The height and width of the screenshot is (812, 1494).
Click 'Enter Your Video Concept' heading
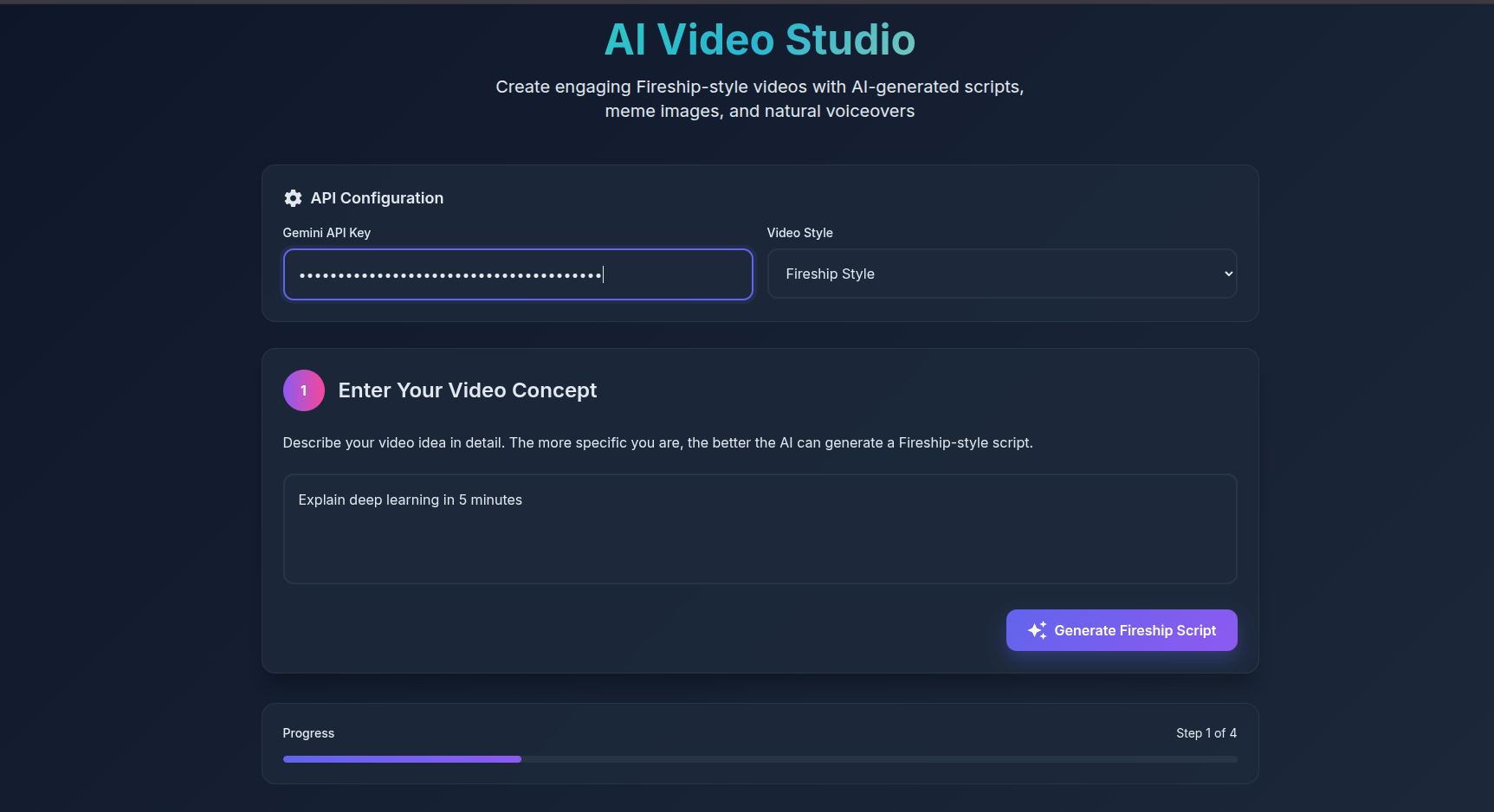click(x=468, y=390)
